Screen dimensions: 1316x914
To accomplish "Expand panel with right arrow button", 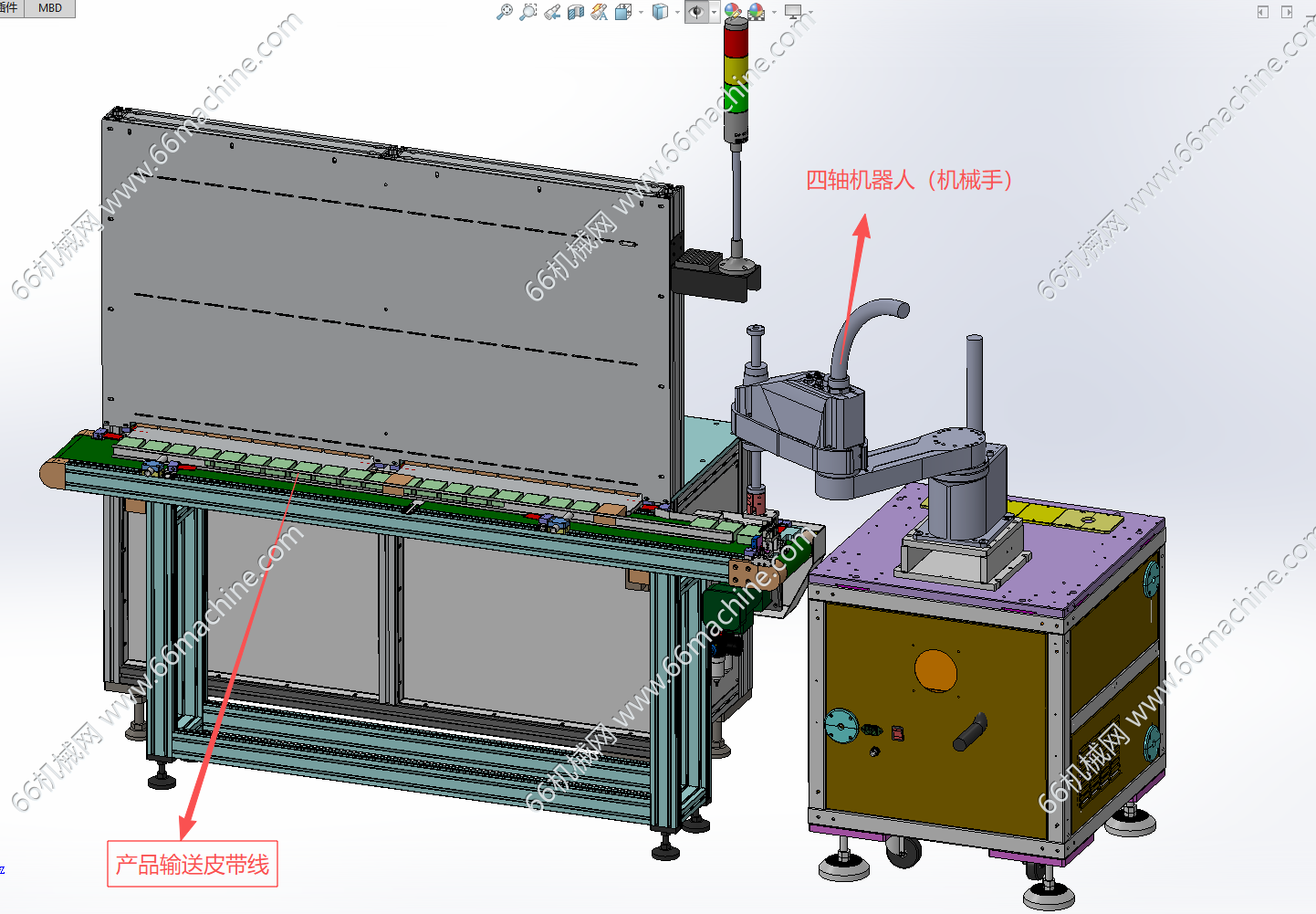I will point(1287,12).
